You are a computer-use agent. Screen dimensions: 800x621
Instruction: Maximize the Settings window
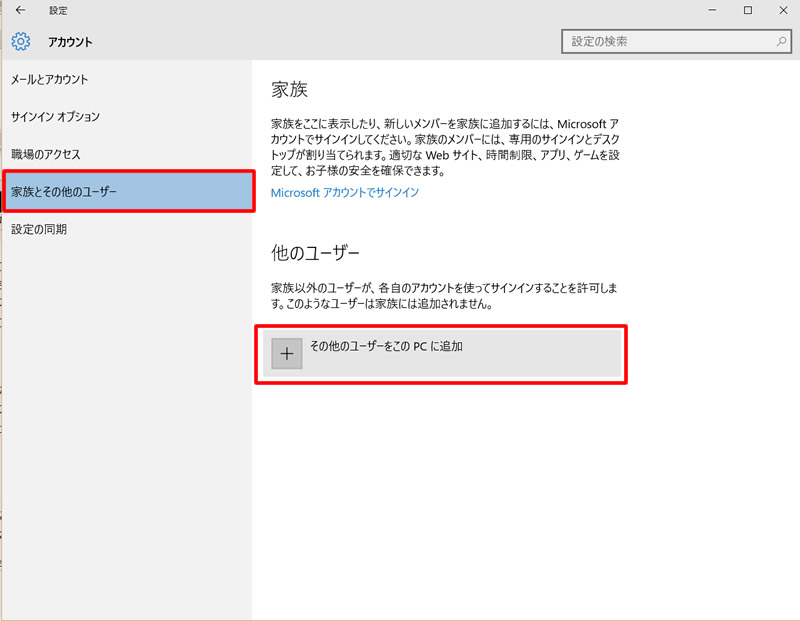[747, 10]
